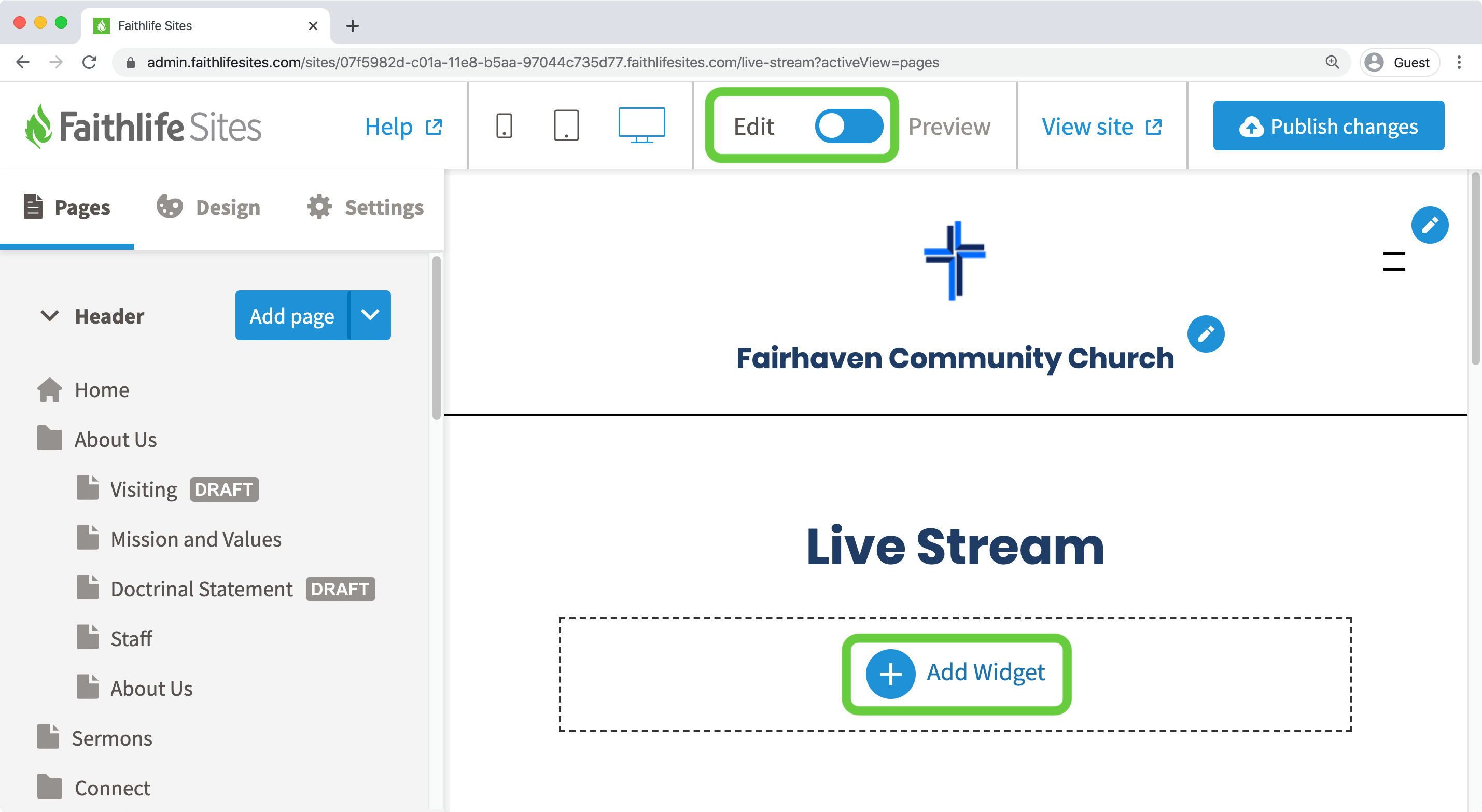Switch to tablet preview icon
The height and width of the screenshot is (812, 1482).
tap(566, 125)
